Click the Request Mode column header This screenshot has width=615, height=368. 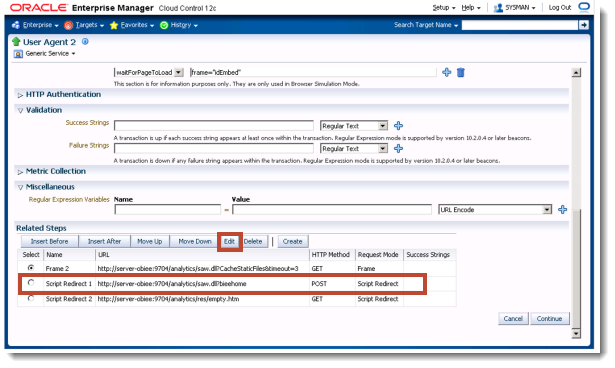click(378, 255)
